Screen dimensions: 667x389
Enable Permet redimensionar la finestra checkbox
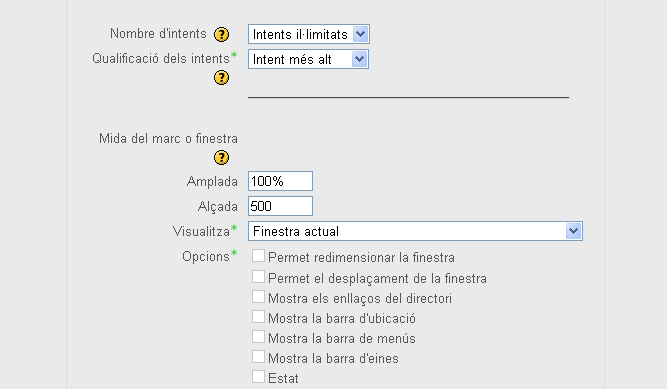tap(258, 256)
